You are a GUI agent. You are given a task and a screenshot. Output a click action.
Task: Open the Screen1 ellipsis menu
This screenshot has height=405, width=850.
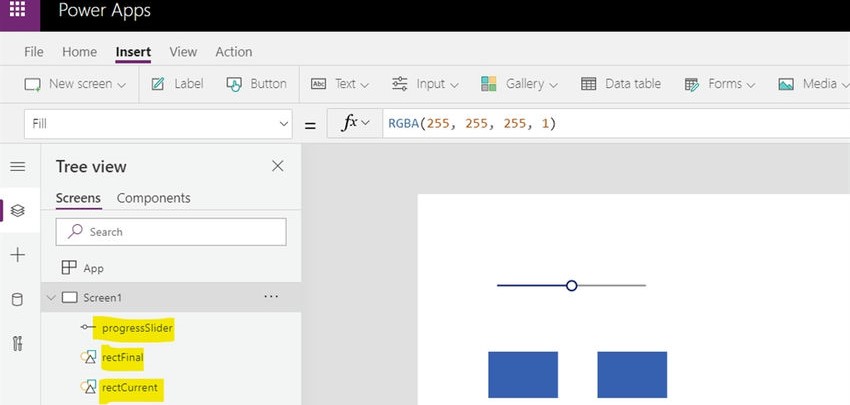(271, 297)
